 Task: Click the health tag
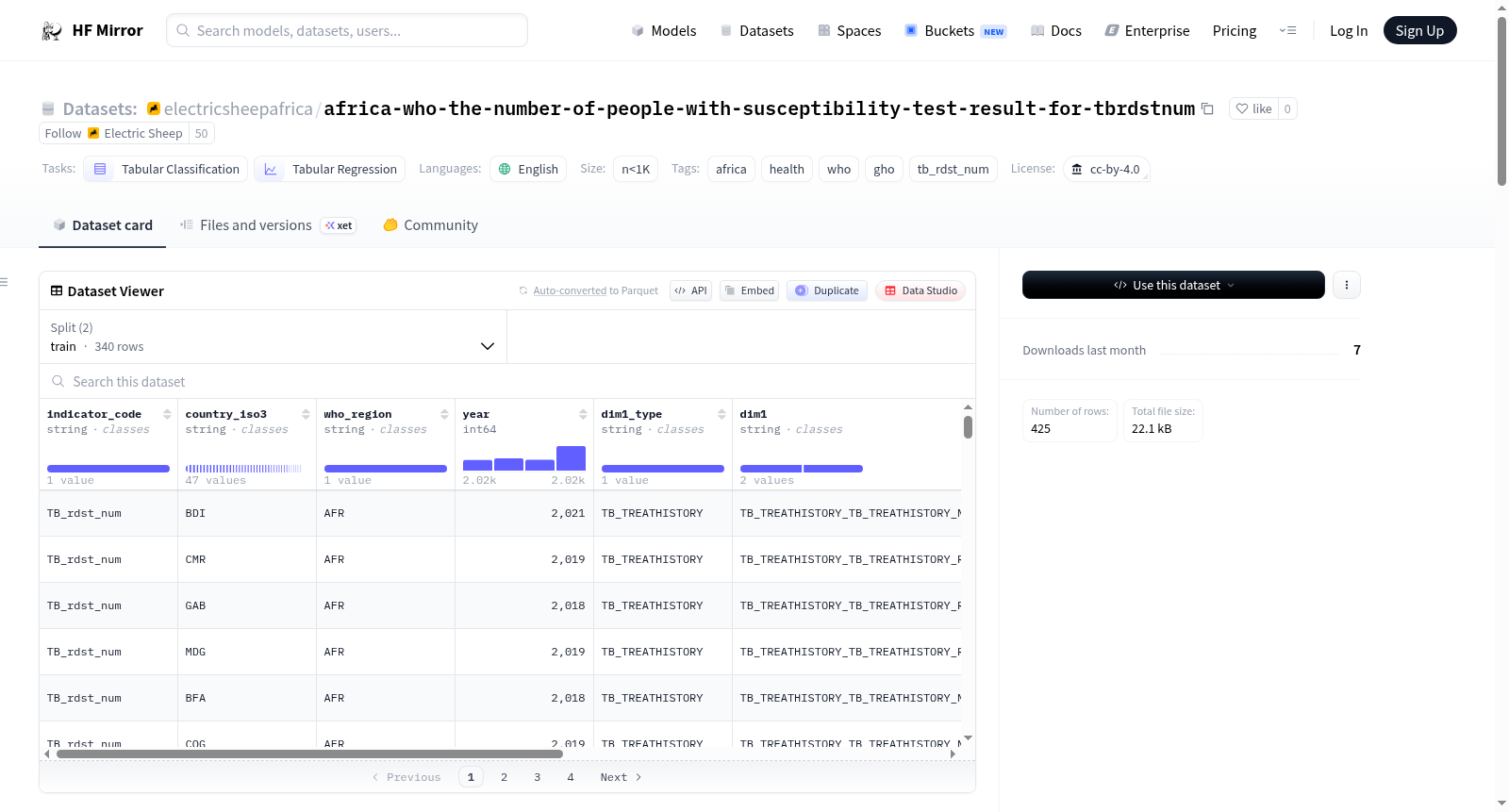(787, 170)
